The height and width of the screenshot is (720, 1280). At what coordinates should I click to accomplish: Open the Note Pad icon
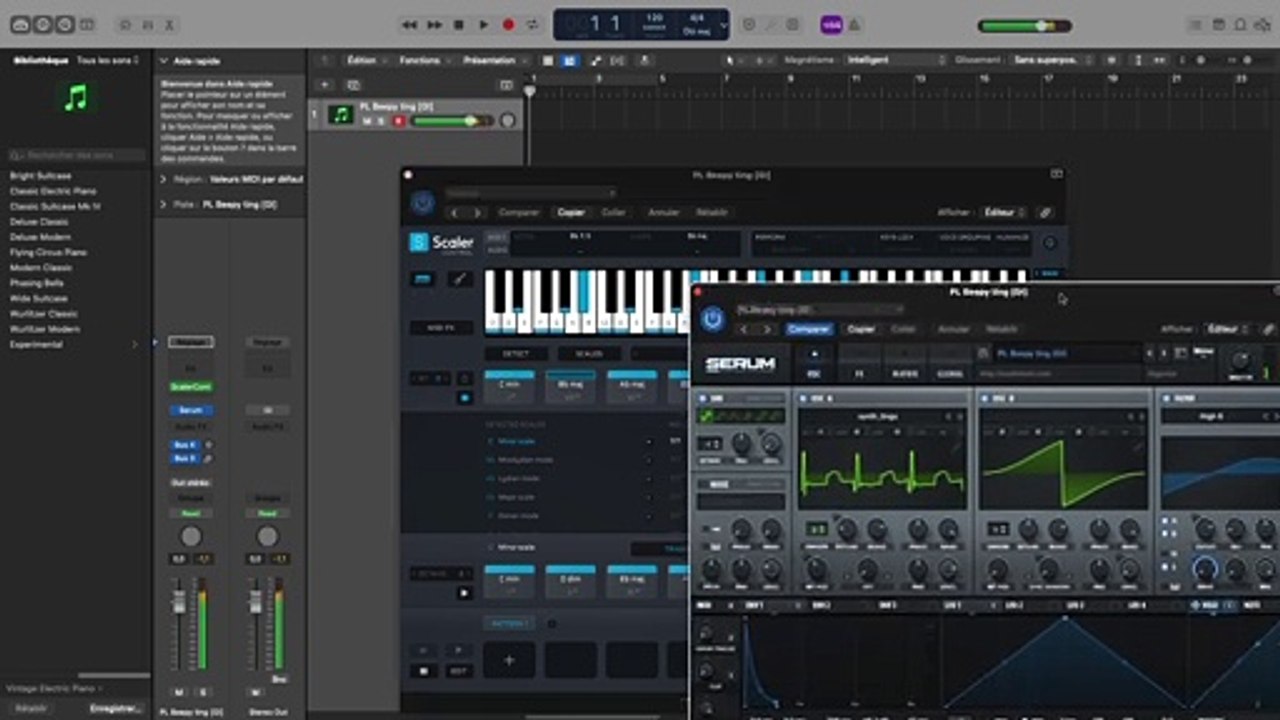tap(1218, 25)
